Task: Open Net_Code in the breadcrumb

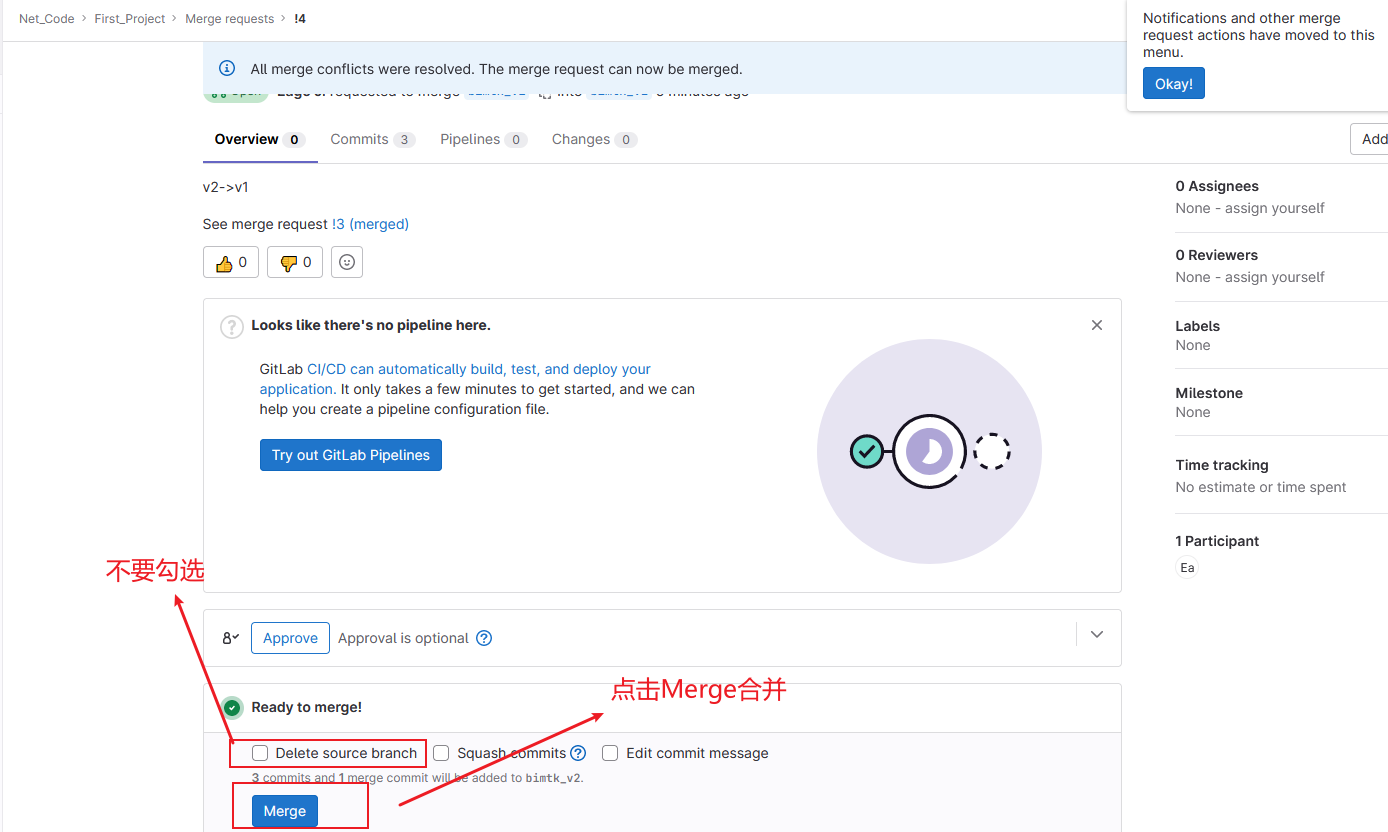Action: [x=47, y=19]
